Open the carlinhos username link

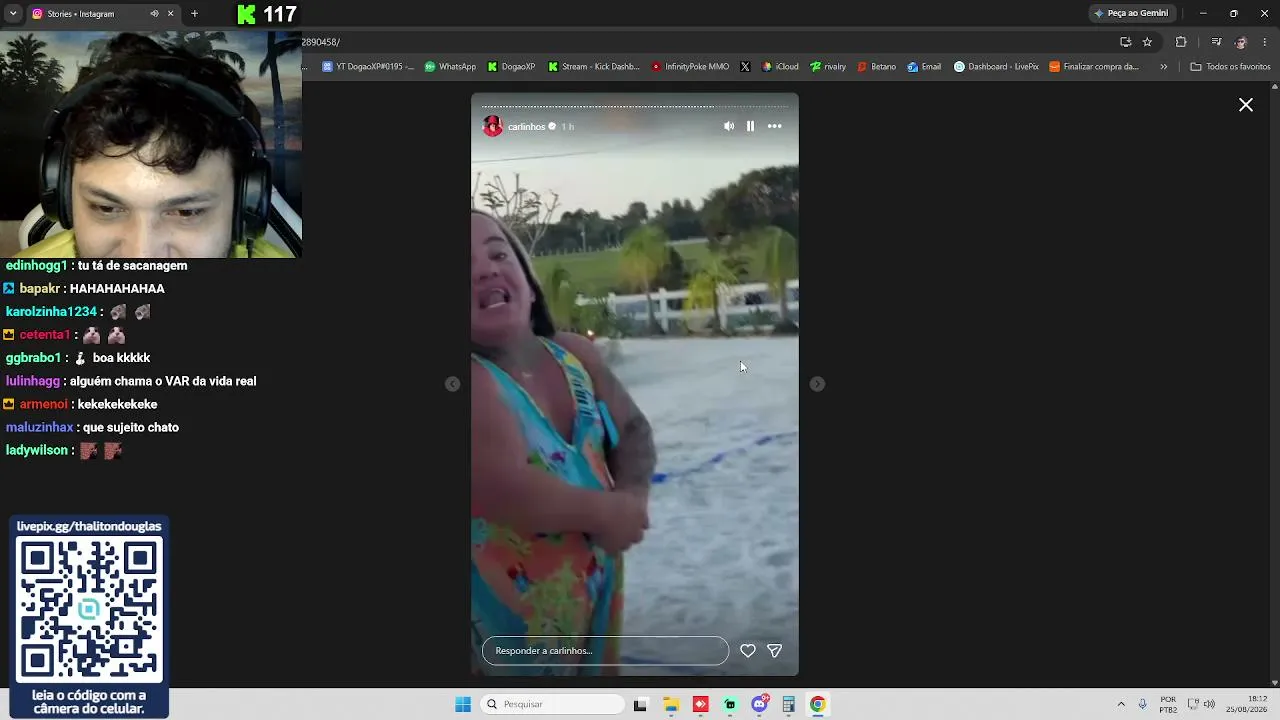point(526,127)
